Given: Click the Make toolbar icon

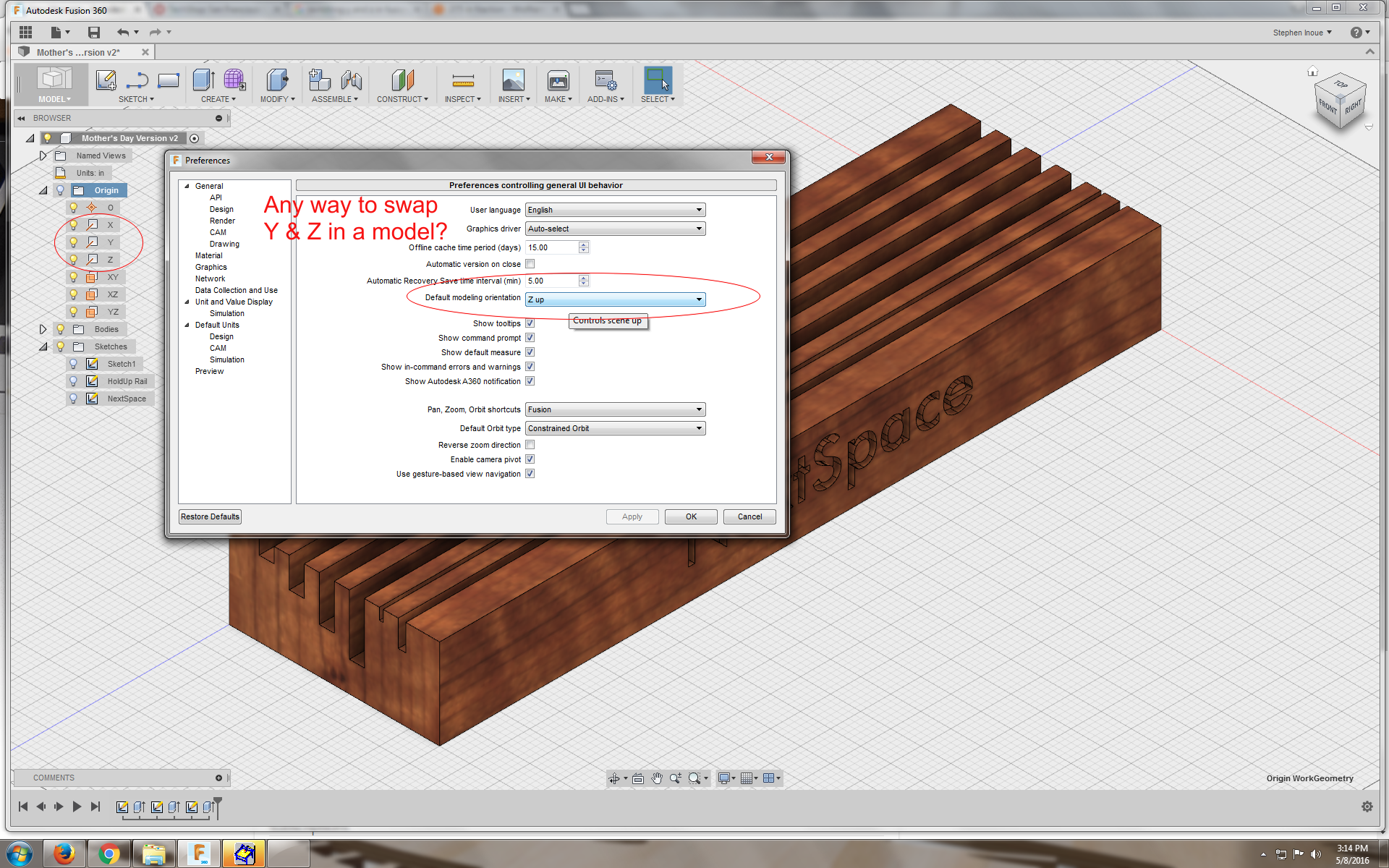Looking at the screenshot, I should (557, 81).
